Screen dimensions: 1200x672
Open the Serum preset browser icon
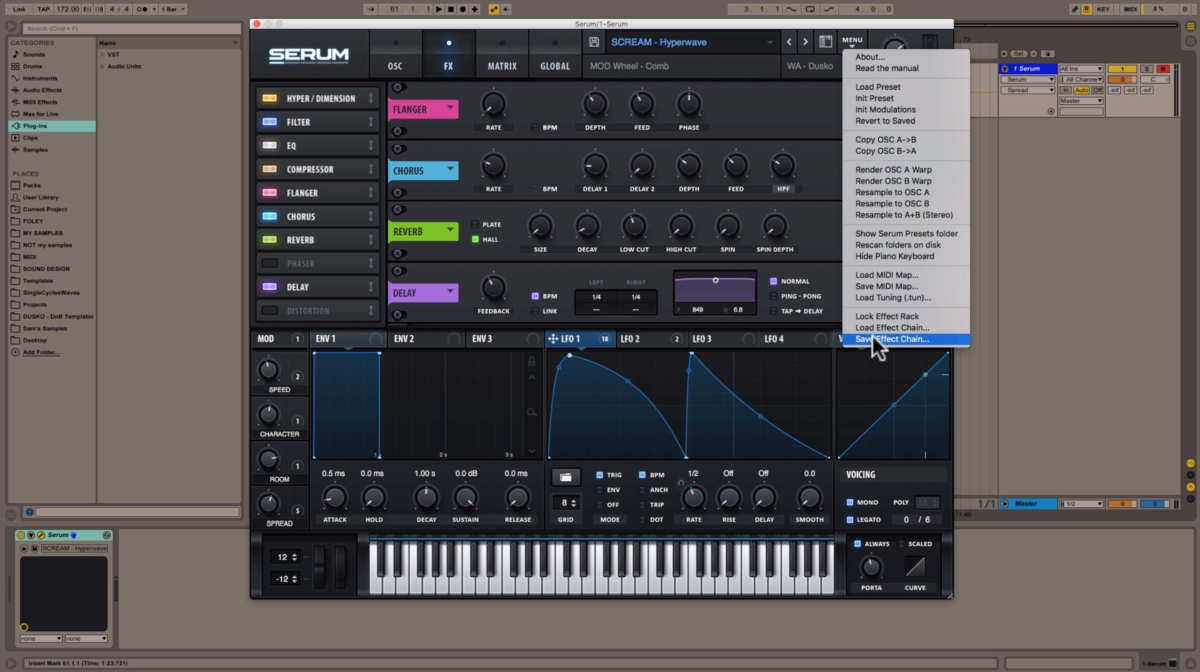click(x=826, y=42)
